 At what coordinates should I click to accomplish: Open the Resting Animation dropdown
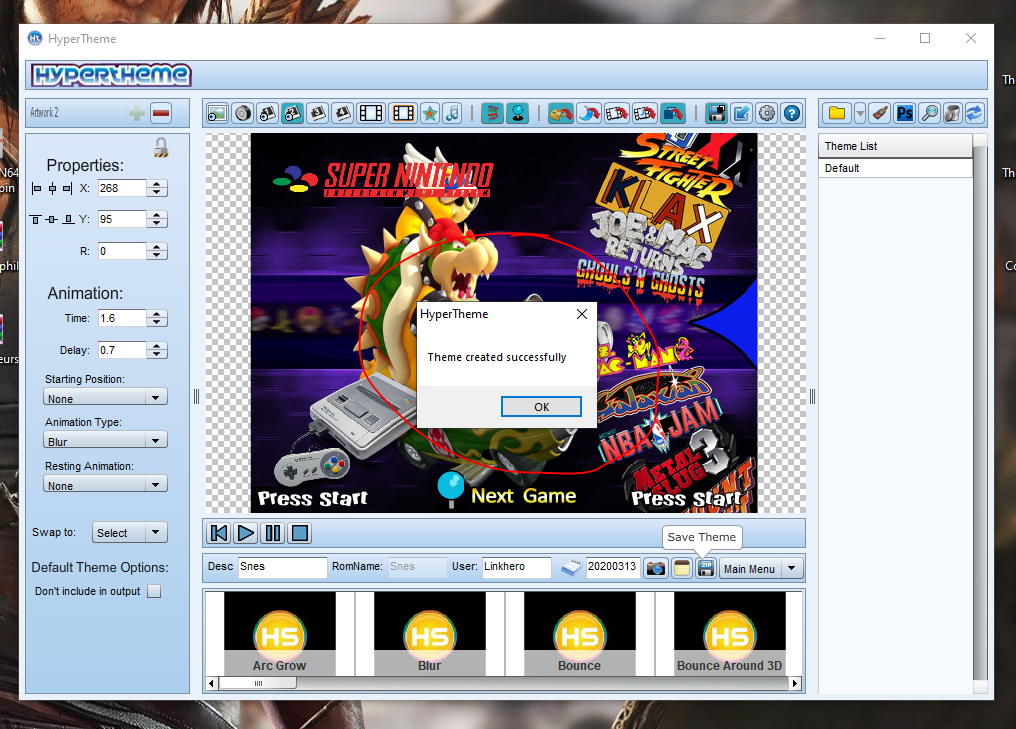(x=105, y=485)
